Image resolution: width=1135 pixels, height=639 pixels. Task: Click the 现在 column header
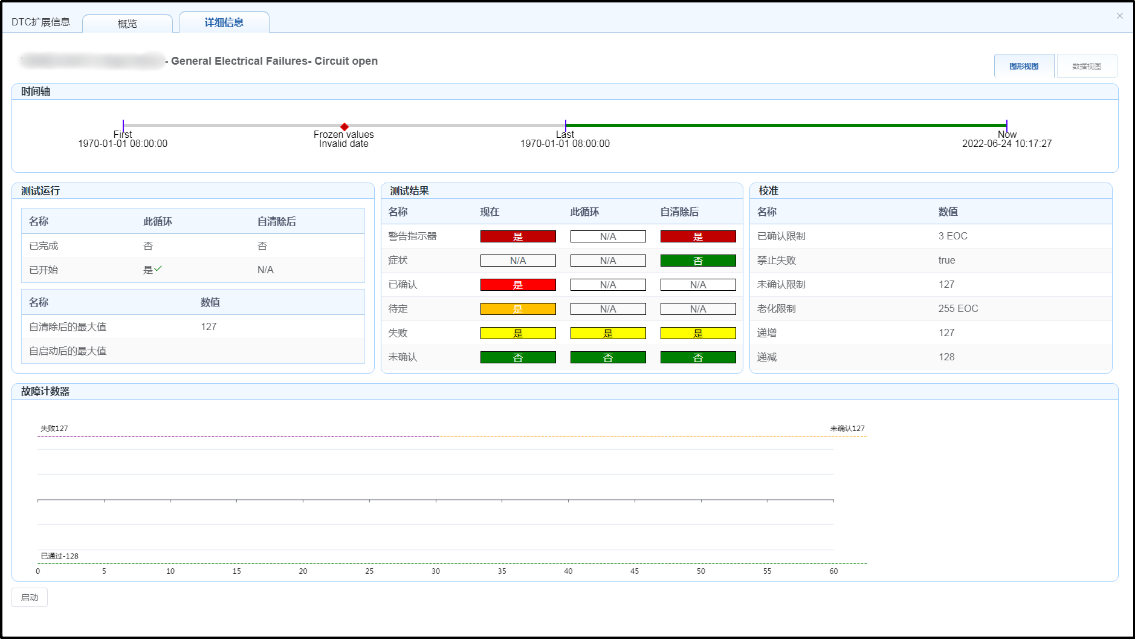[489, 212]
